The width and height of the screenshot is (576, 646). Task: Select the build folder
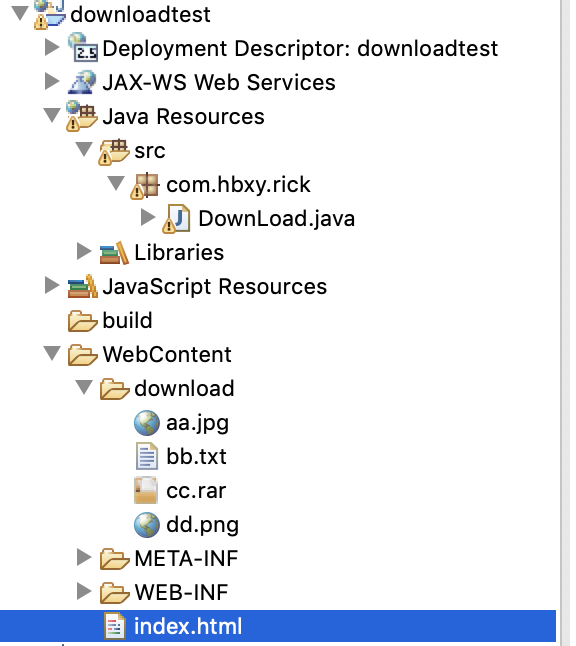pyautogui.click(x=127, y=321)
